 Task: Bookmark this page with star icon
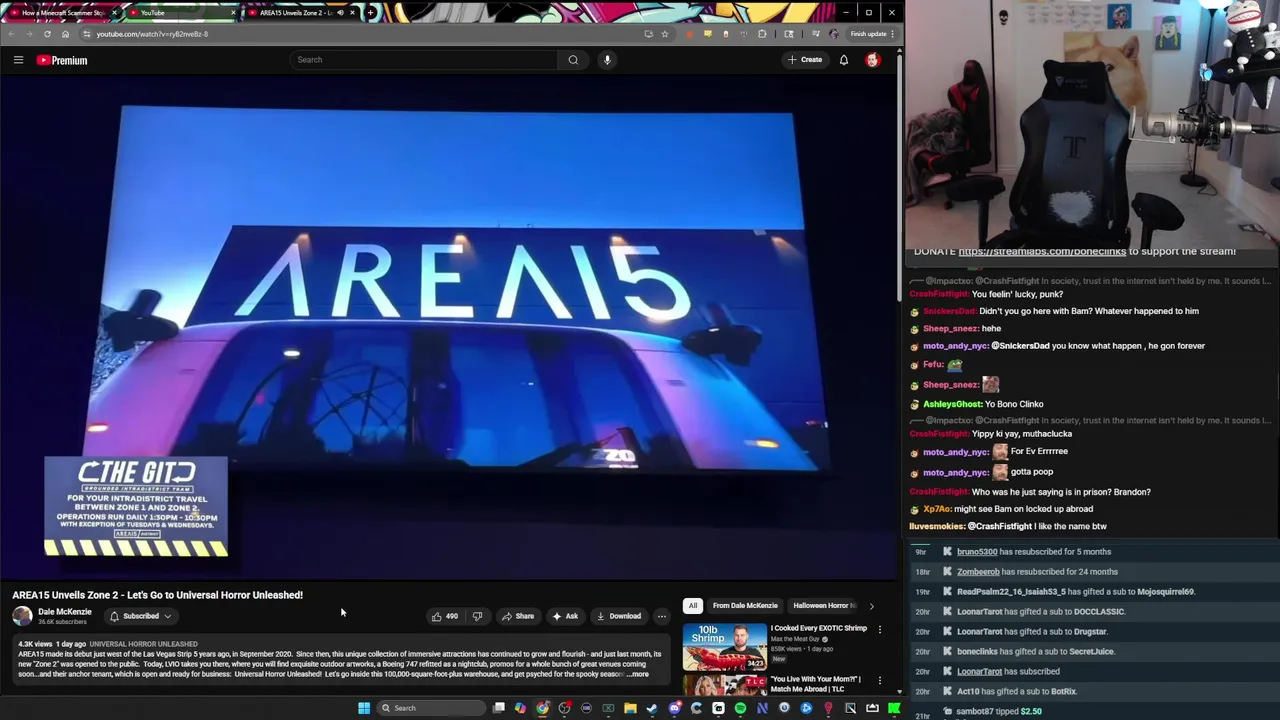[x=664, y=34]
